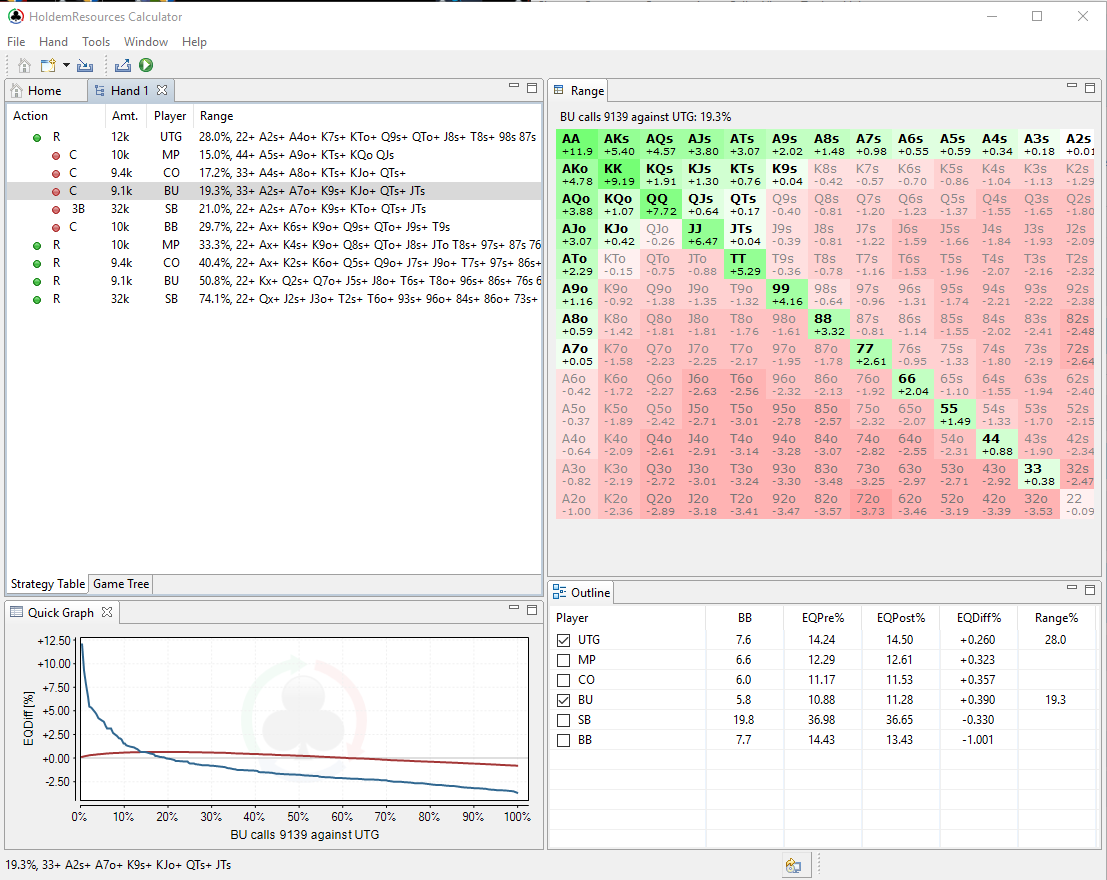Click the green dot on UTG raise row
The width and height of the screenshot is (1107, 880).
(x=37, y=138)
